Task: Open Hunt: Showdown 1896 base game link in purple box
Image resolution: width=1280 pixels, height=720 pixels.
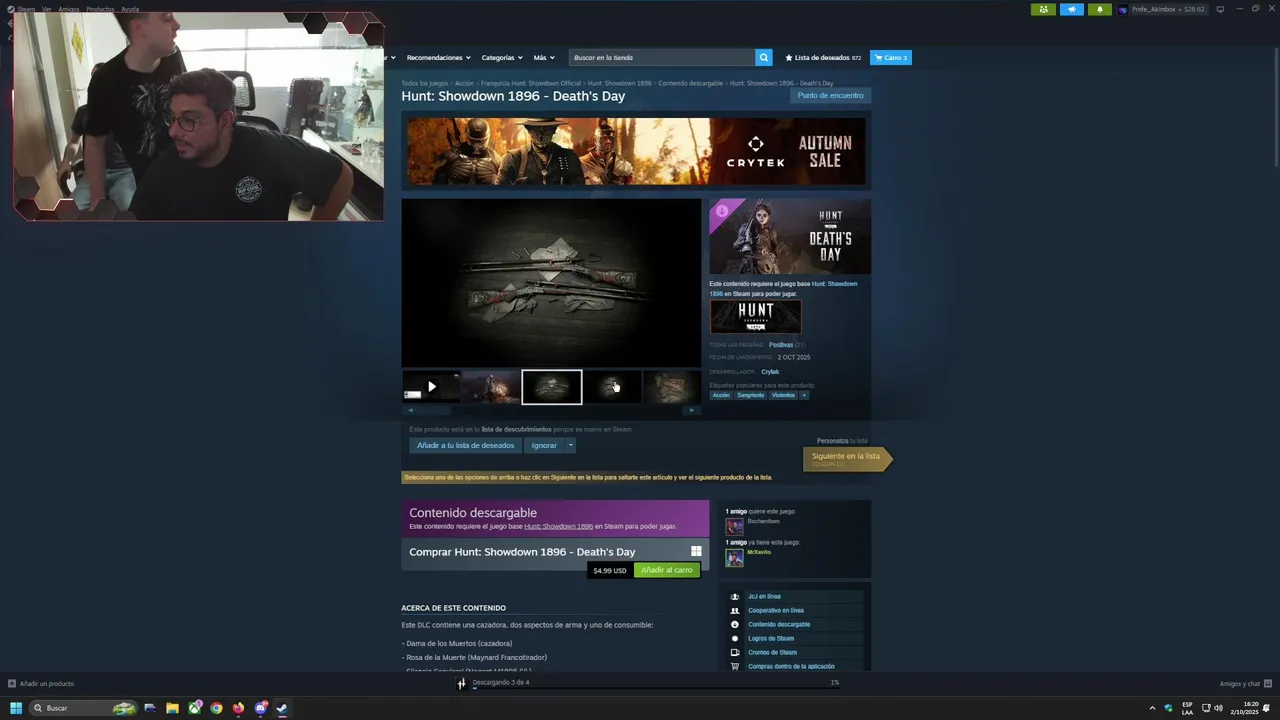Action: click(x=558, y=526)
